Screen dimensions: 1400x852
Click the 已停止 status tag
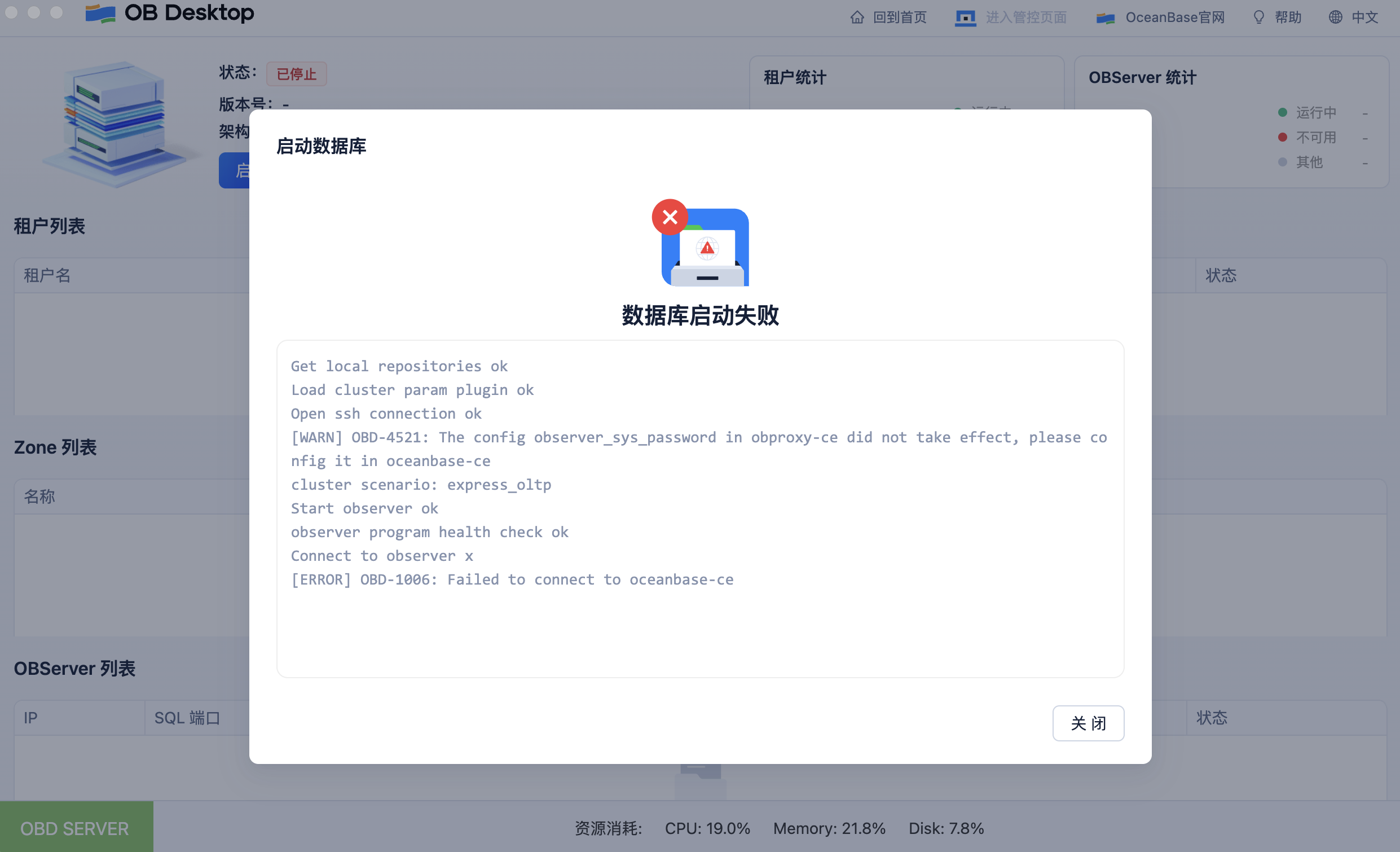pos(296,74)
